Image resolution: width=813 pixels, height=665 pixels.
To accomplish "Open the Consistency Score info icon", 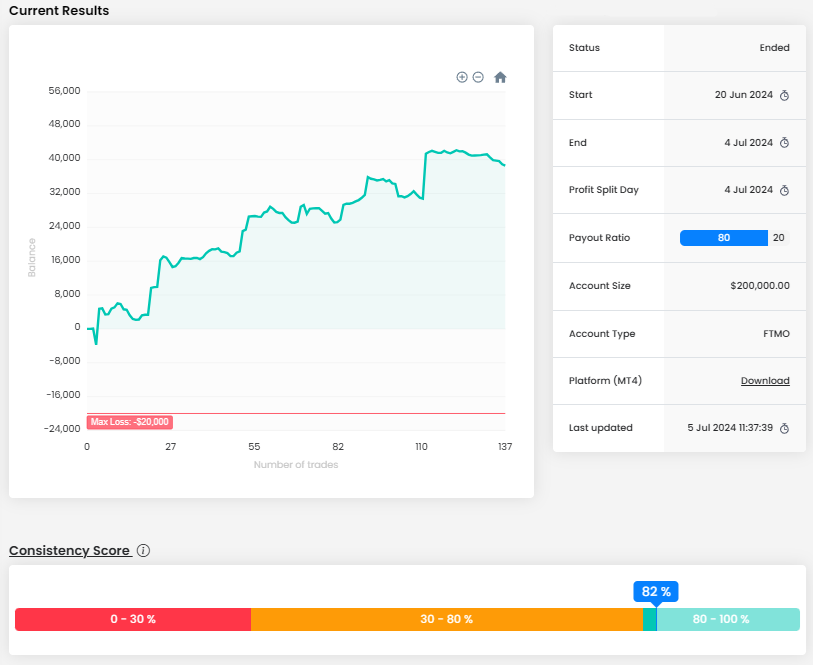I will coord(143,551).
